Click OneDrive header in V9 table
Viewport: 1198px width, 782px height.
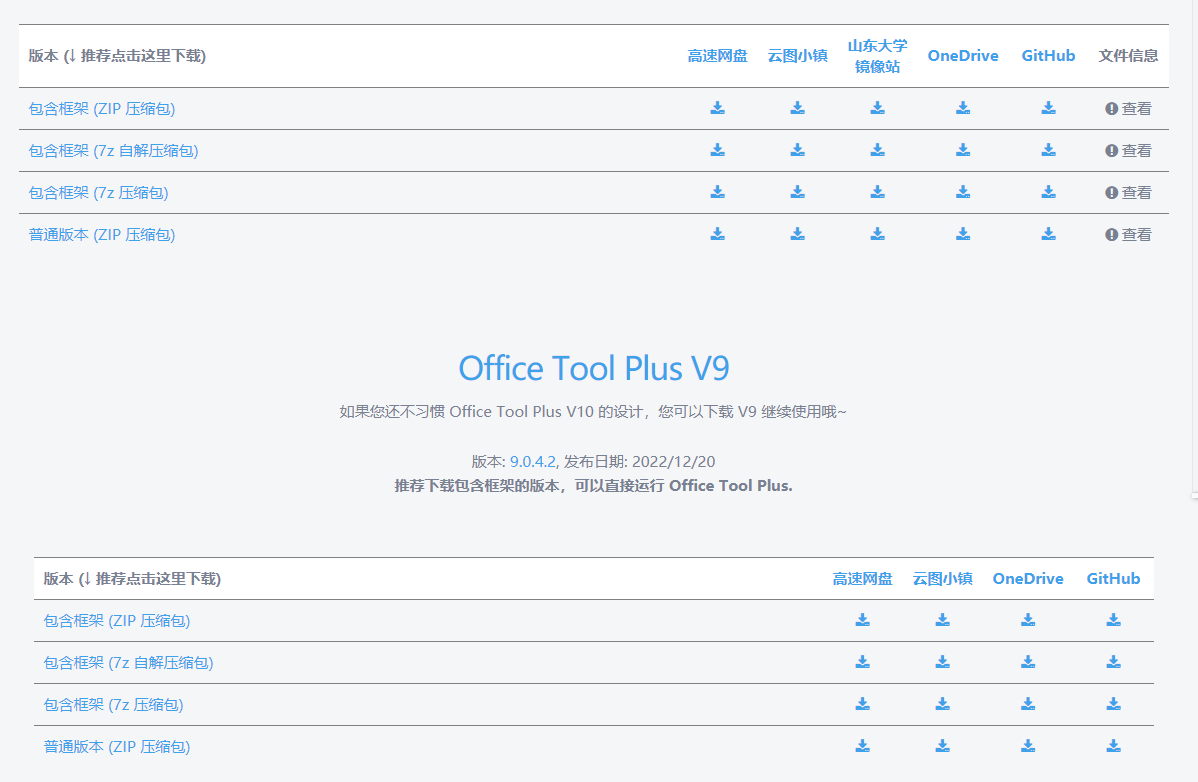point(1028,579)
